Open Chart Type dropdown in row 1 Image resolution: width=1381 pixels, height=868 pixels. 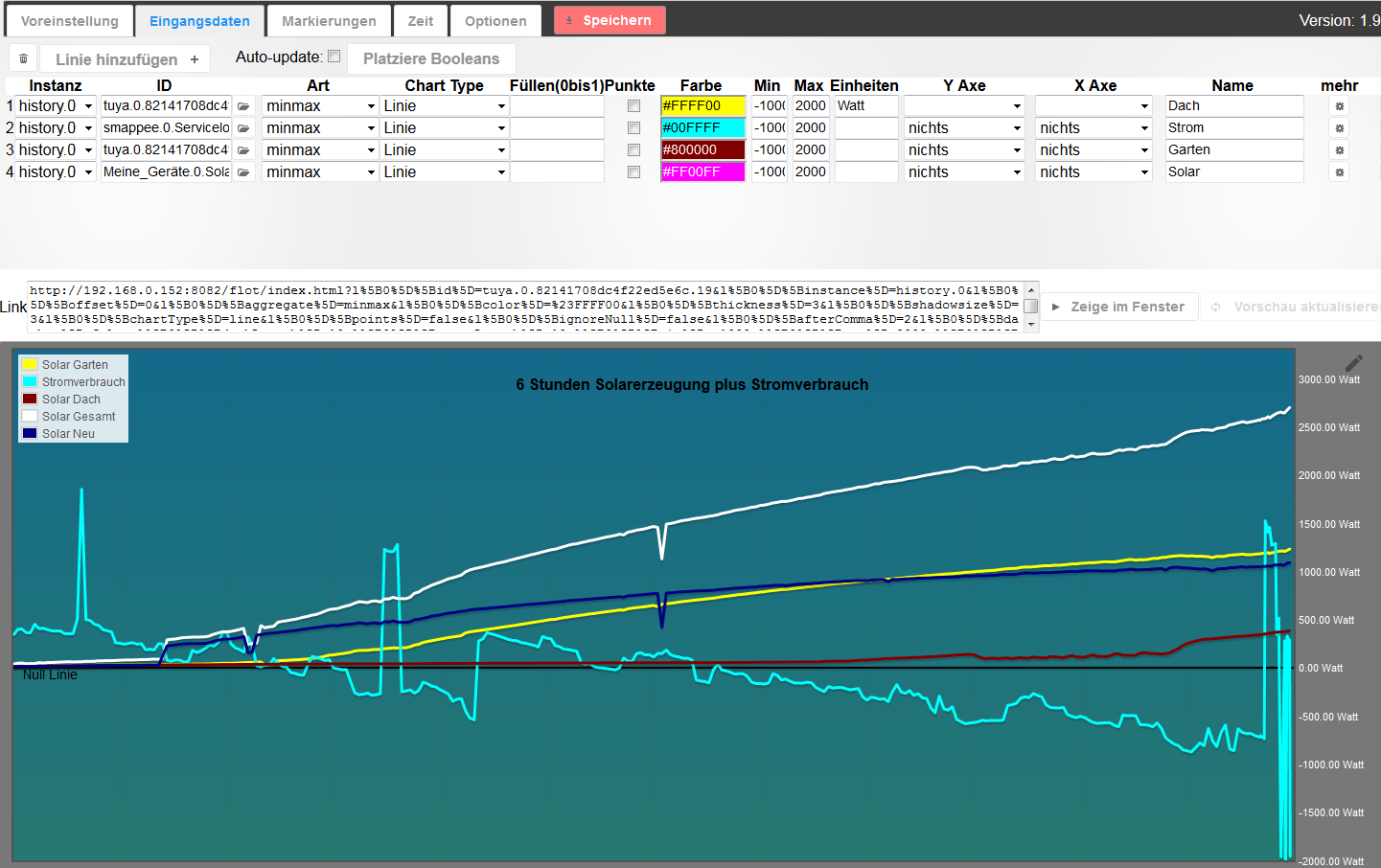(x=445, y=106)
